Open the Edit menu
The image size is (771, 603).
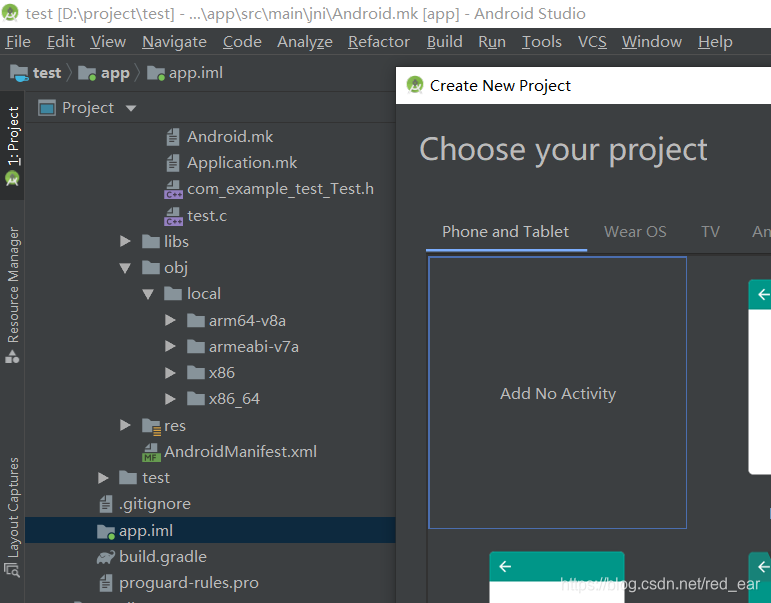pyautogui.click(x=60, y=42)
